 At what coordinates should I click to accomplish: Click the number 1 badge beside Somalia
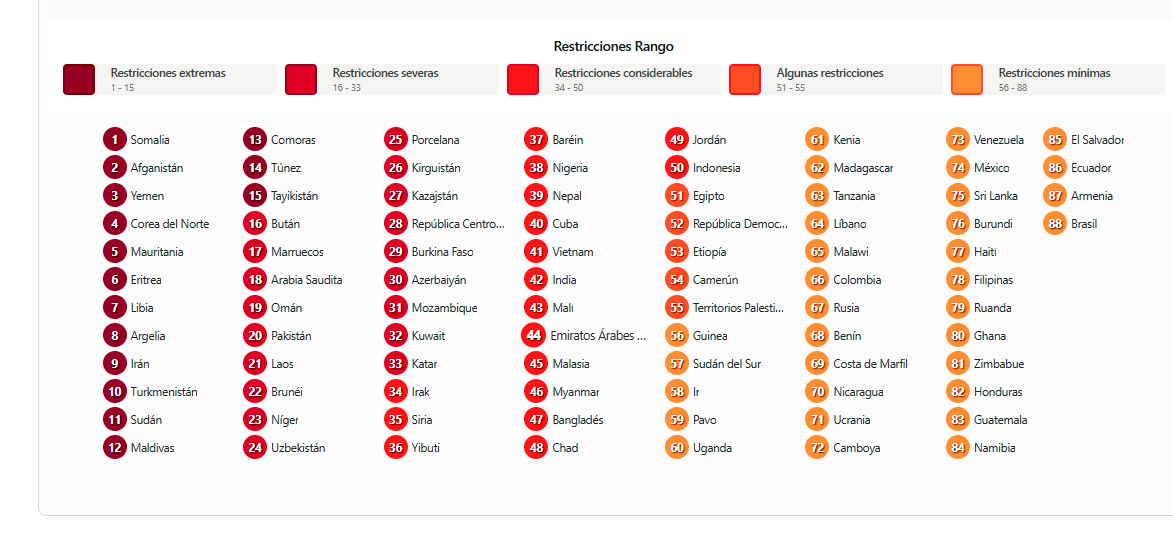pos(115,140)
